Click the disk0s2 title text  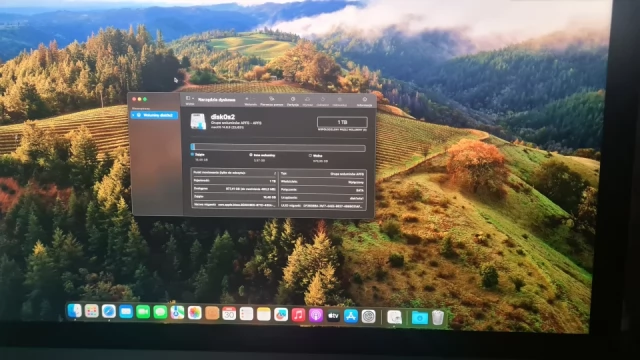(x=223, y=117)
